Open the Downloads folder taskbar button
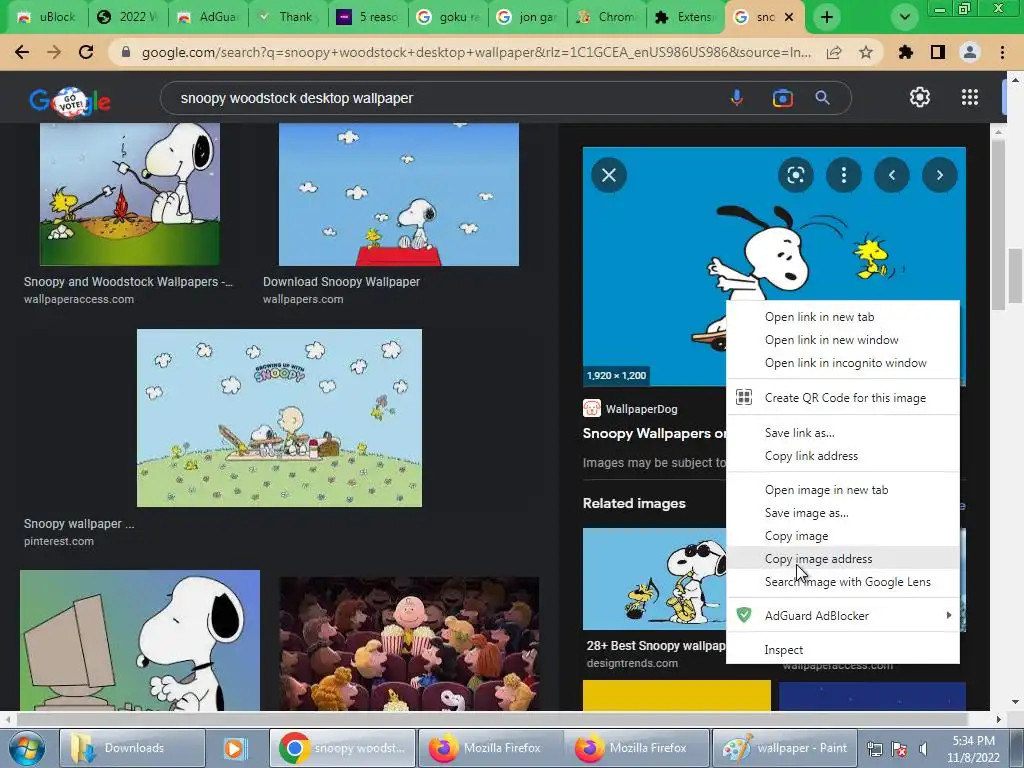This screenshot has width=1024, height=768. click(x=132, y=748)
